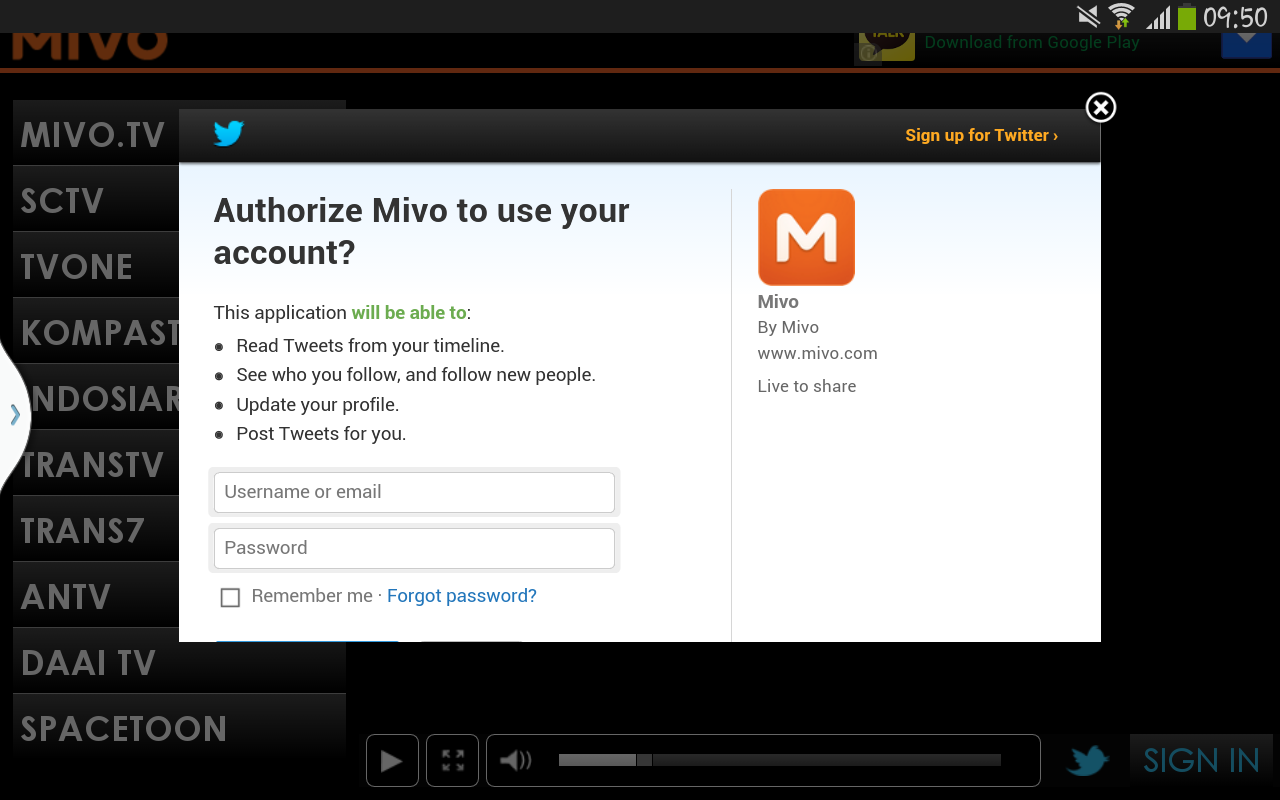The width and height of the screenshot is (1280, 800).
Task: Click 'See who you follow' permission text
Action: (x=416, y=375)
